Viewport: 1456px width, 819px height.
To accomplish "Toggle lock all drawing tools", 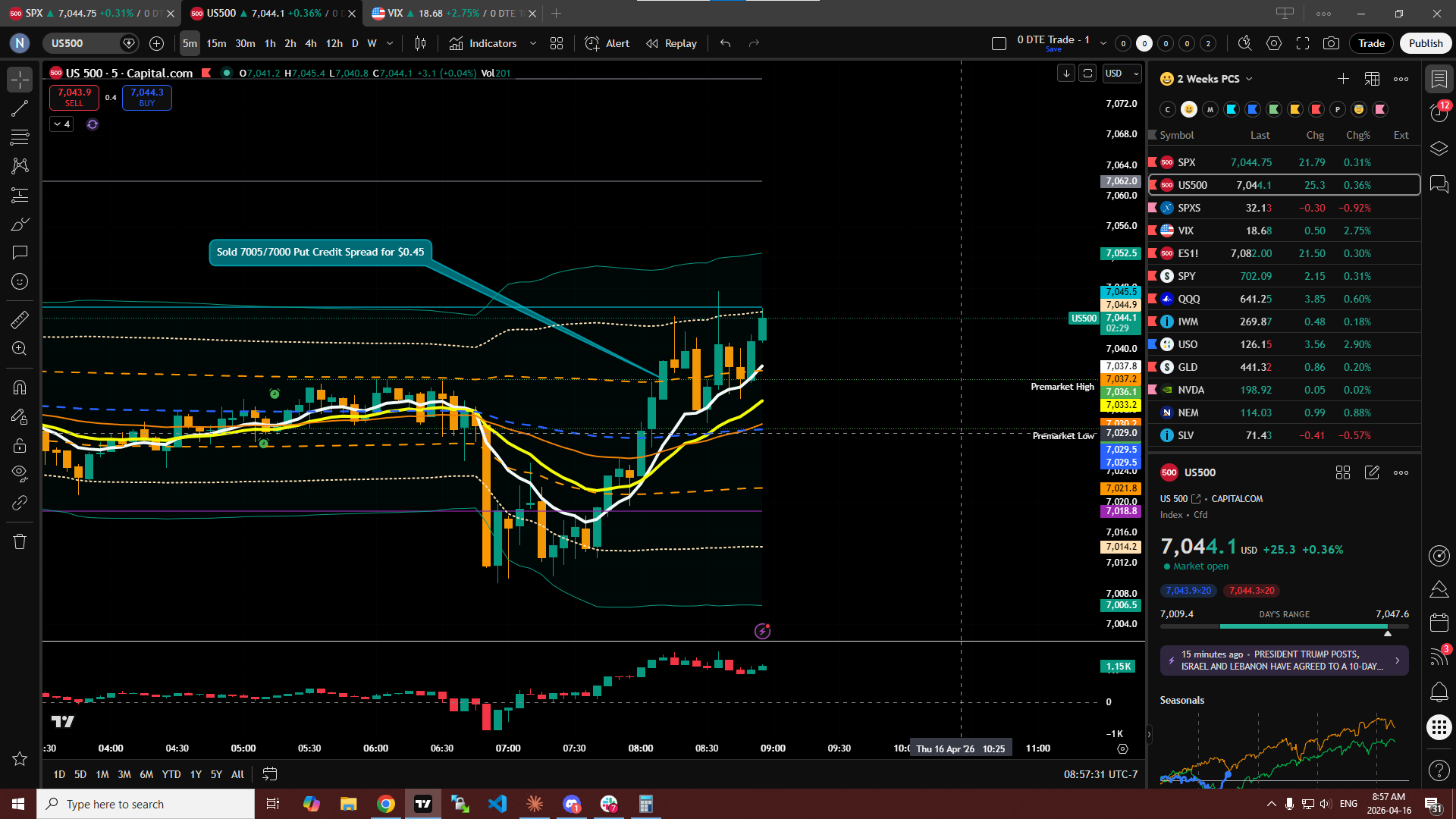I will pos(20,445).
